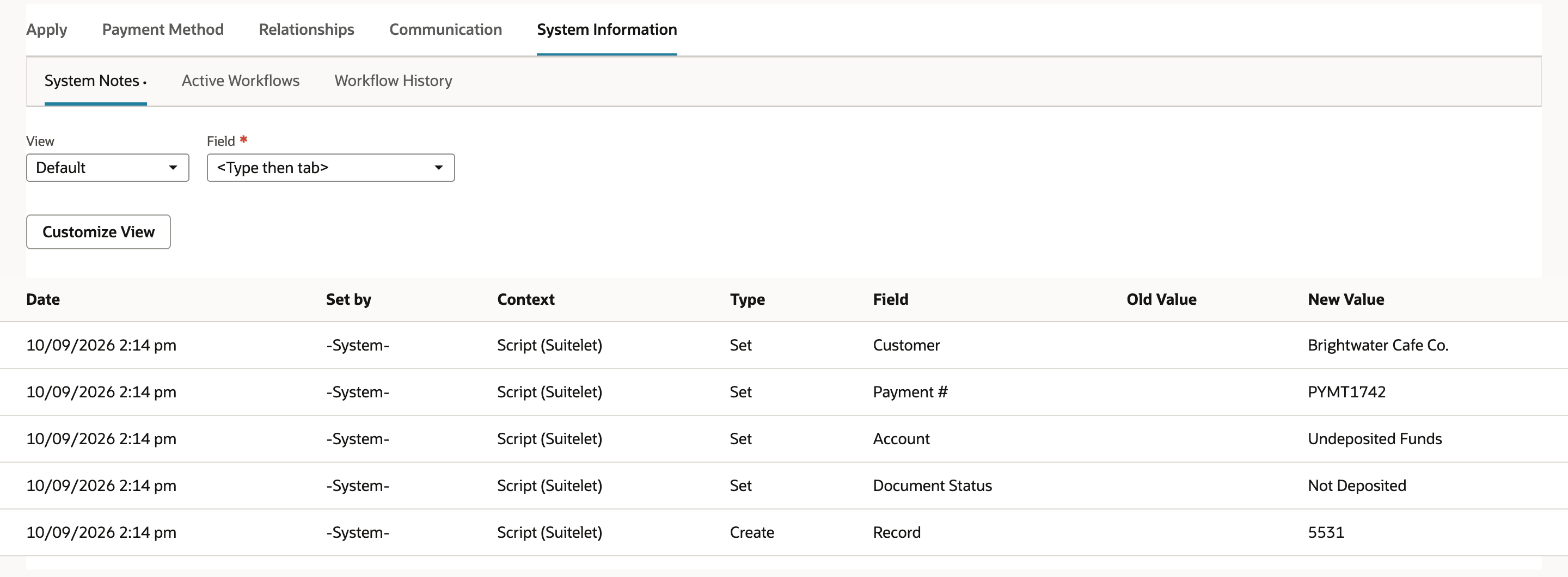Click the Old Value column header
The height and width of the screenshot is (577, 1568).
[1161, 299]
